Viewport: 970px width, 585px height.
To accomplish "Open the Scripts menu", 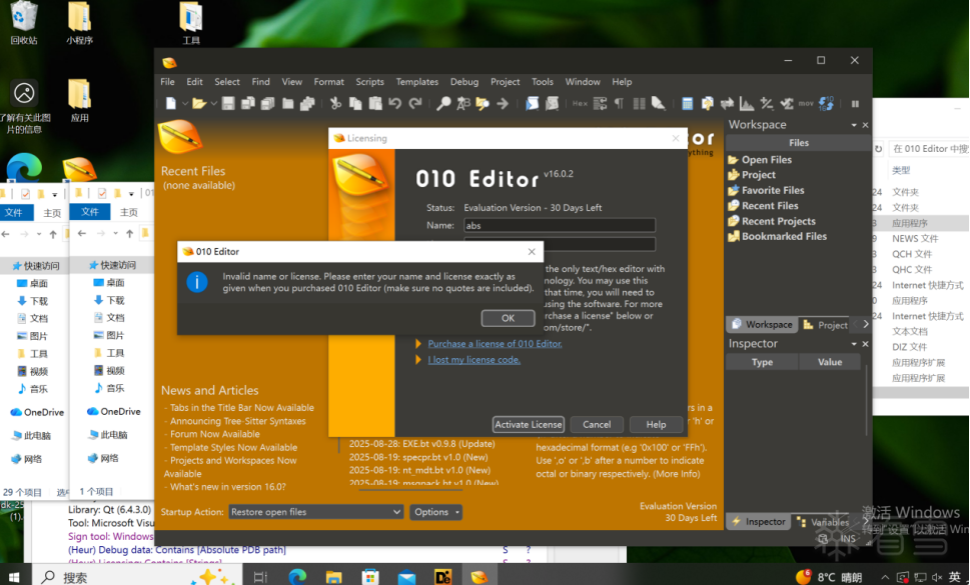I will point(369,82).
